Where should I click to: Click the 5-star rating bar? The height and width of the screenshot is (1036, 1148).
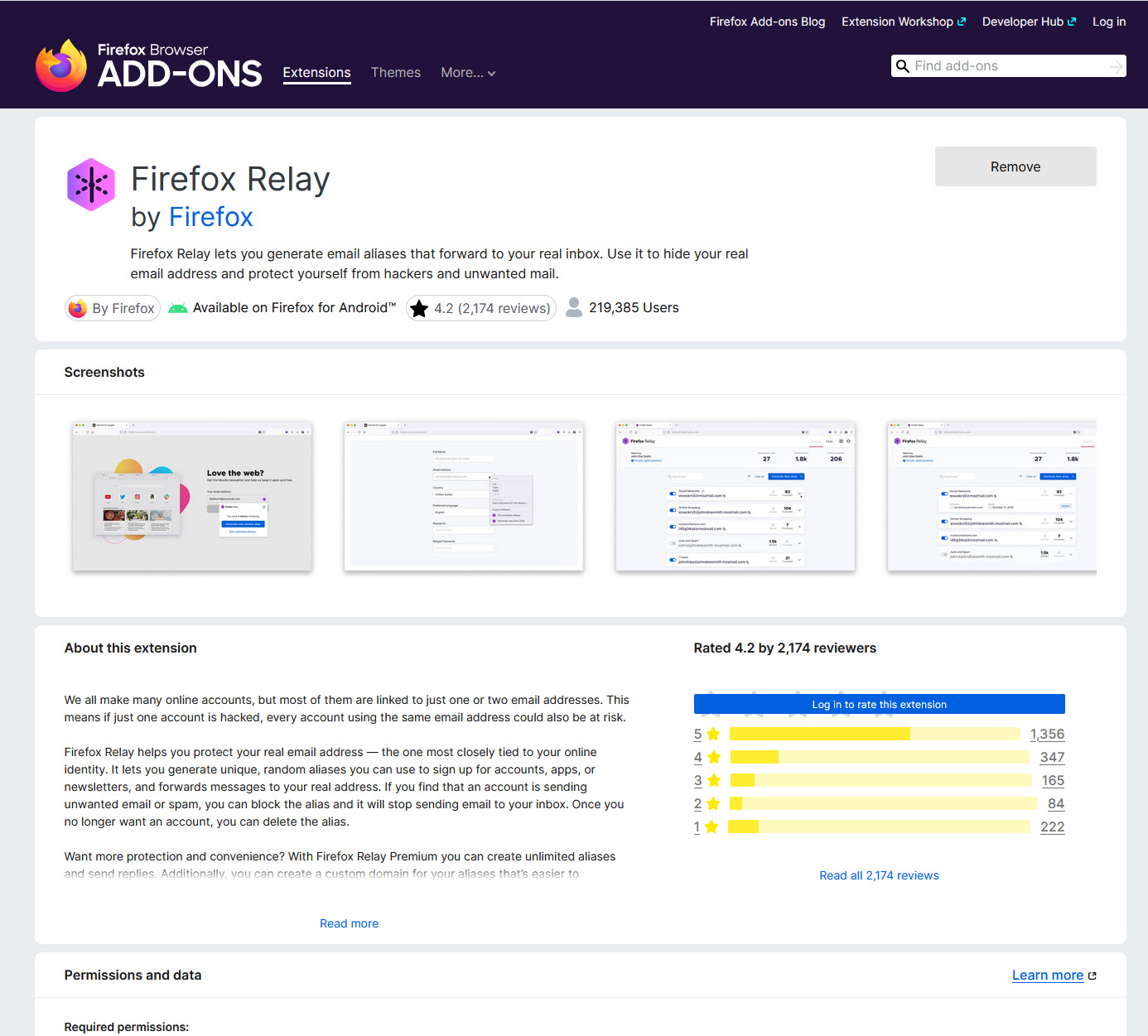coord(875,734)
